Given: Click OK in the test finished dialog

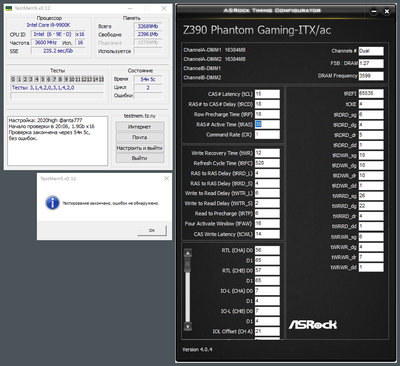Looking at the screenshot, I should pyautogui.click(x=152, y=230).
